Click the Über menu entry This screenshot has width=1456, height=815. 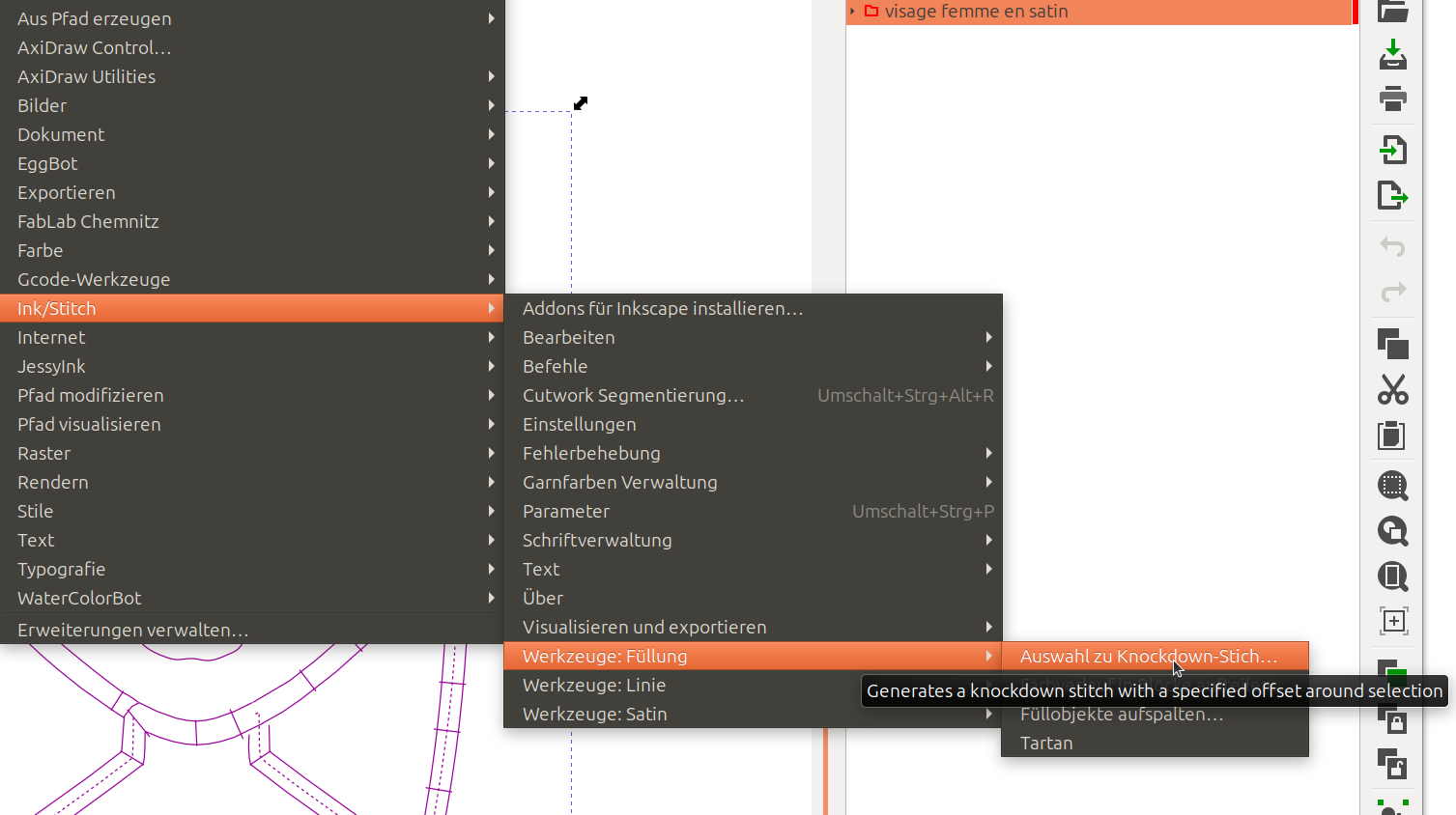coord(754,598)
